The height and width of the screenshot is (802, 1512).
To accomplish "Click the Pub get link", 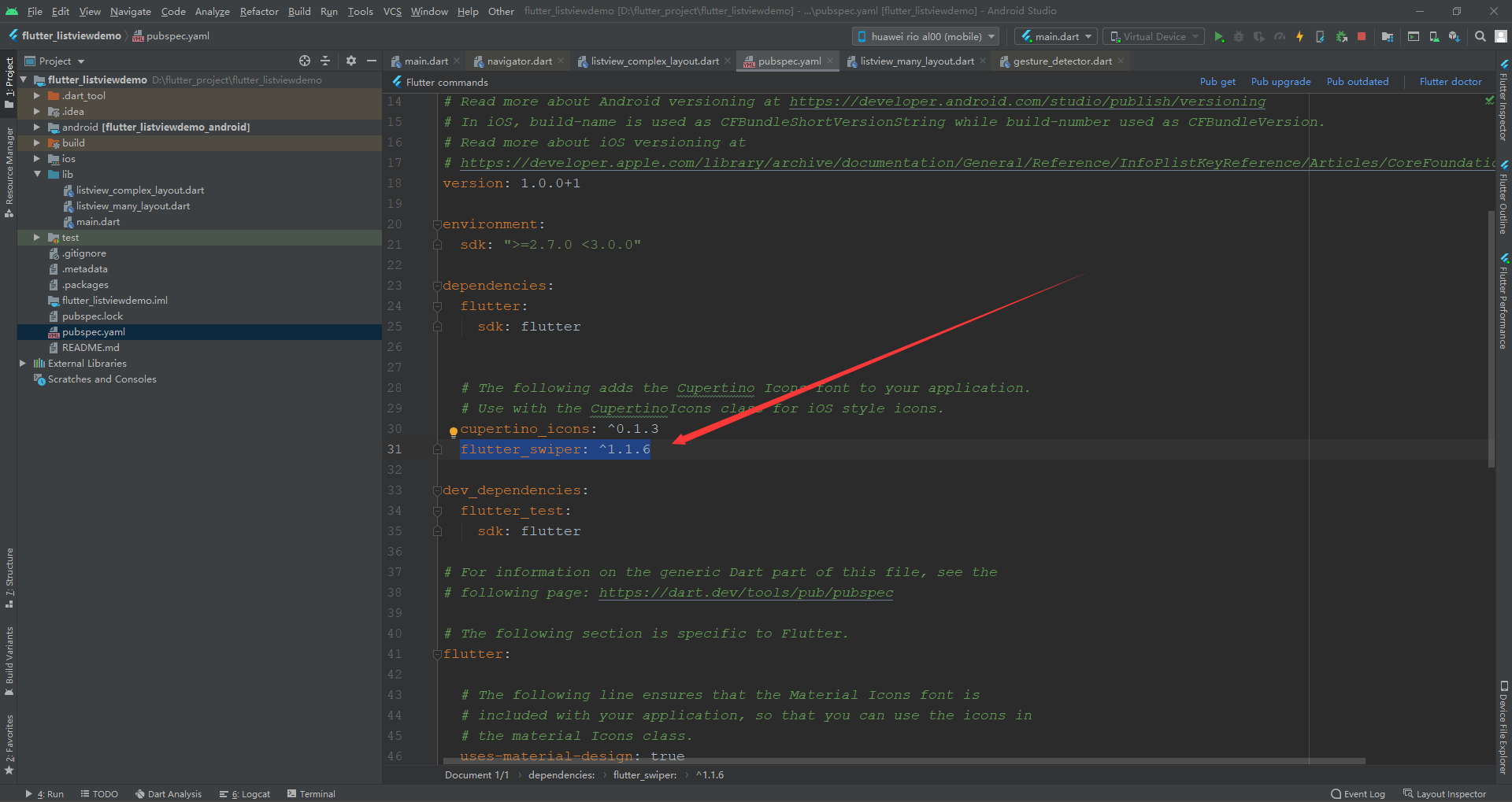I will (x=1217, y=81).
